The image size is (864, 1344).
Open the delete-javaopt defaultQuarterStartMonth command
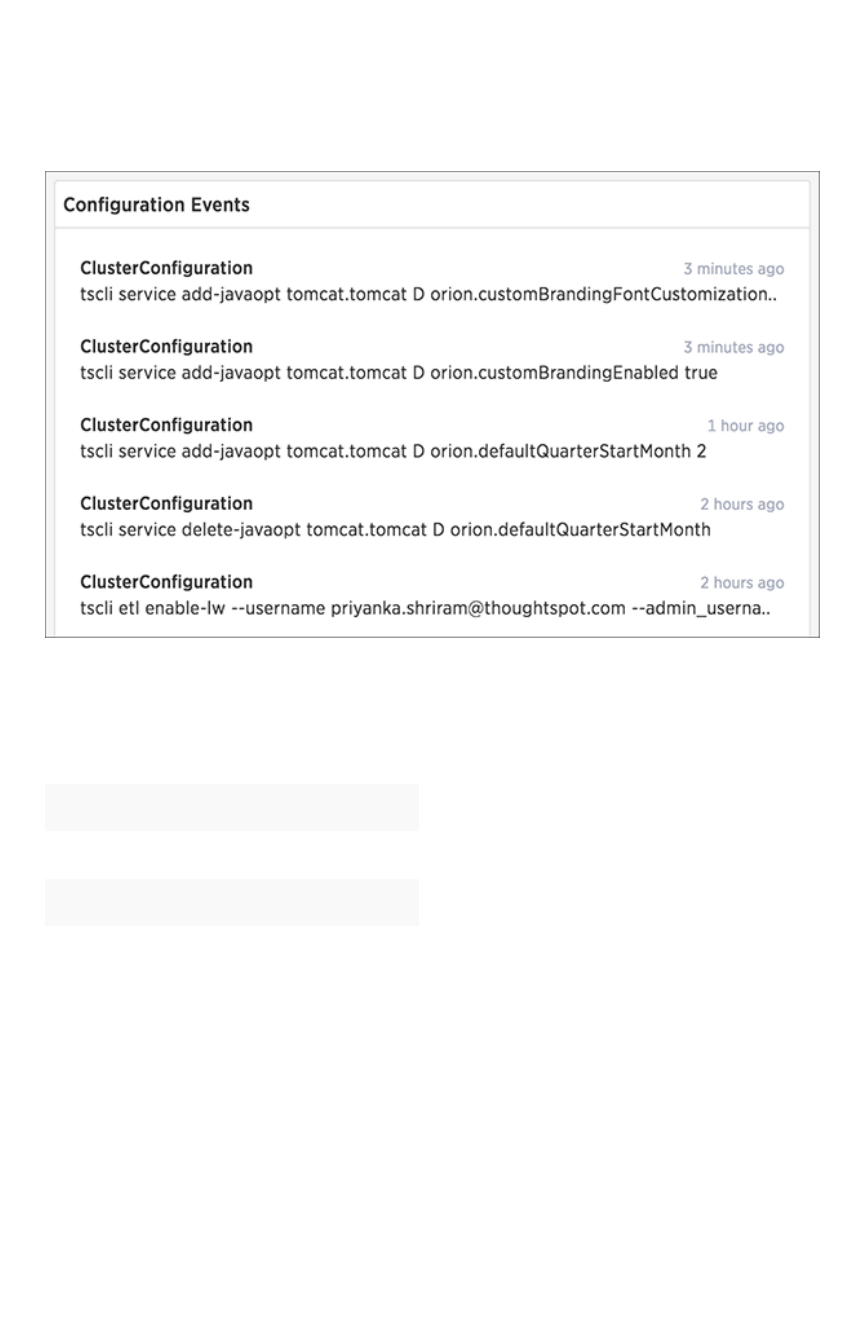(396, 530)
